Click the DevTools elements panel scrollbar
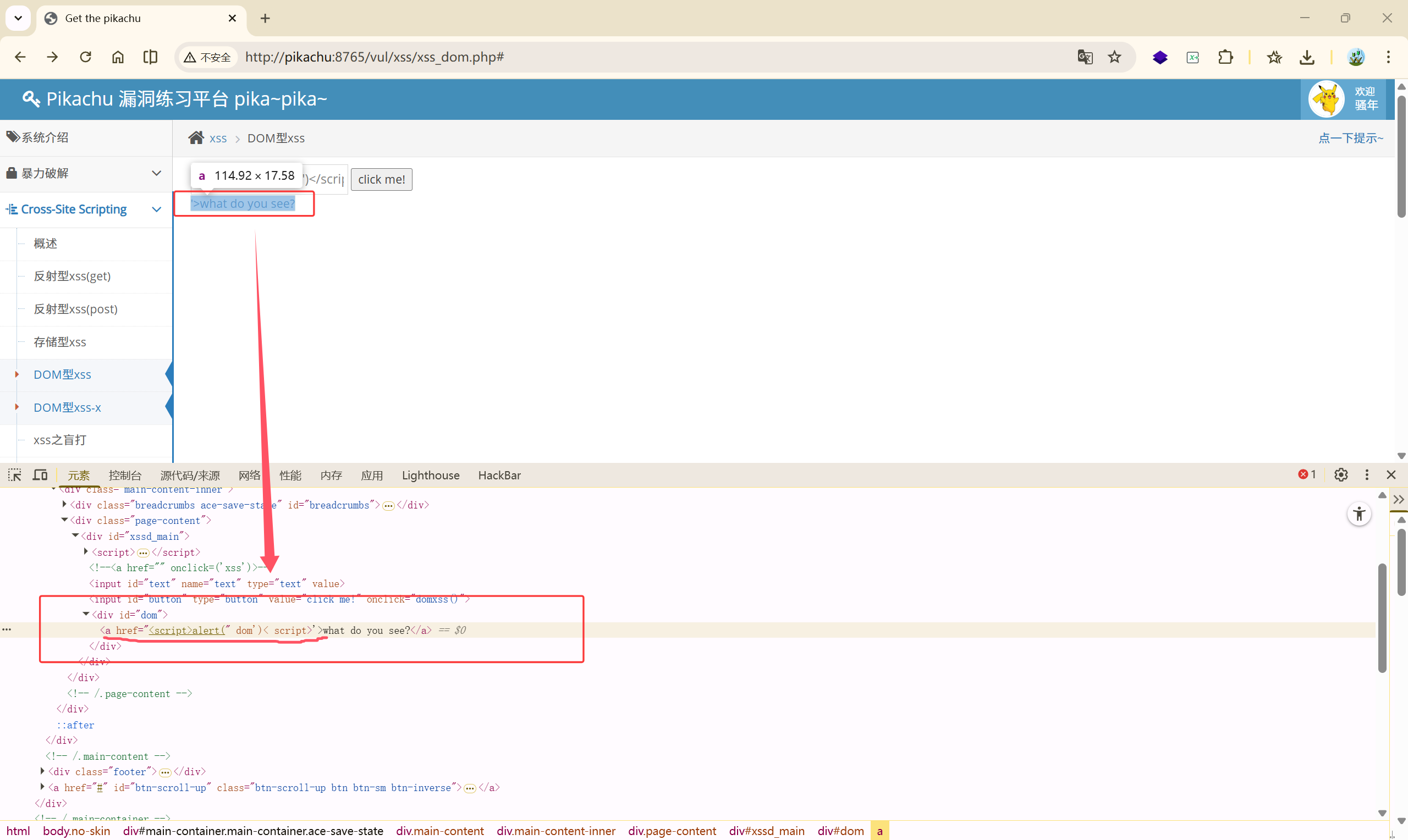Viewport: 1408px width, 840px height. (1382, 617)
